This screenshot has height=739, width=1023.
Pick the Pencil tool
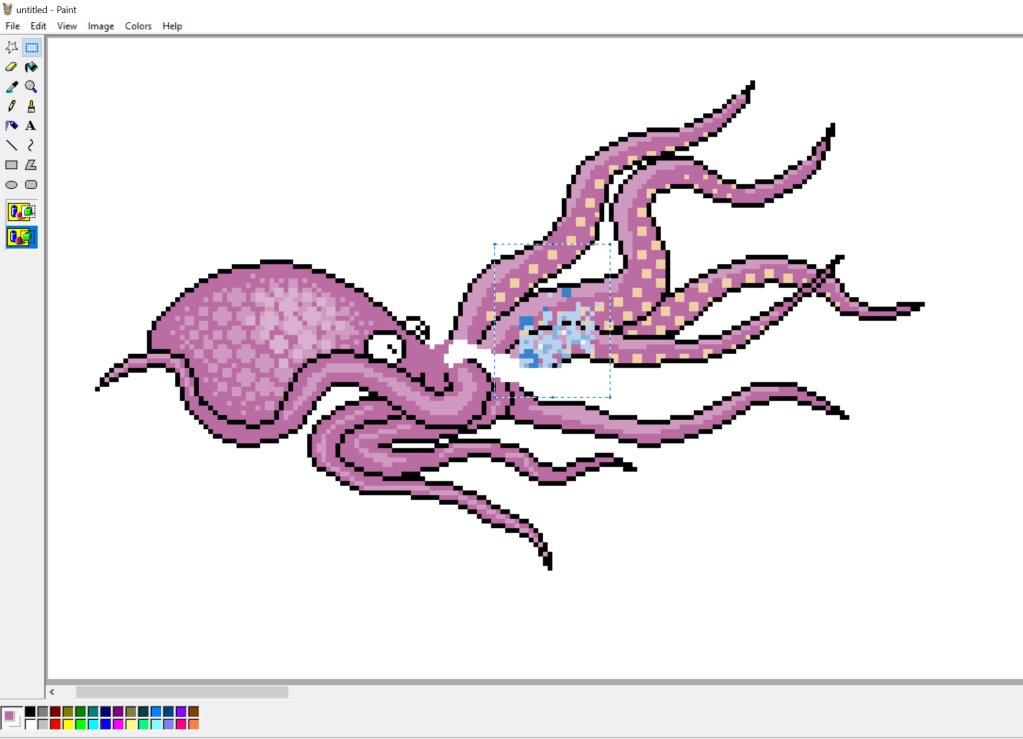[12, 106]
